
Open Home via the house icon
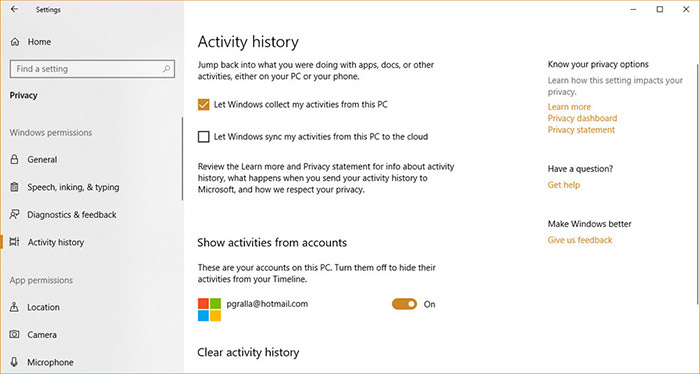15,42
